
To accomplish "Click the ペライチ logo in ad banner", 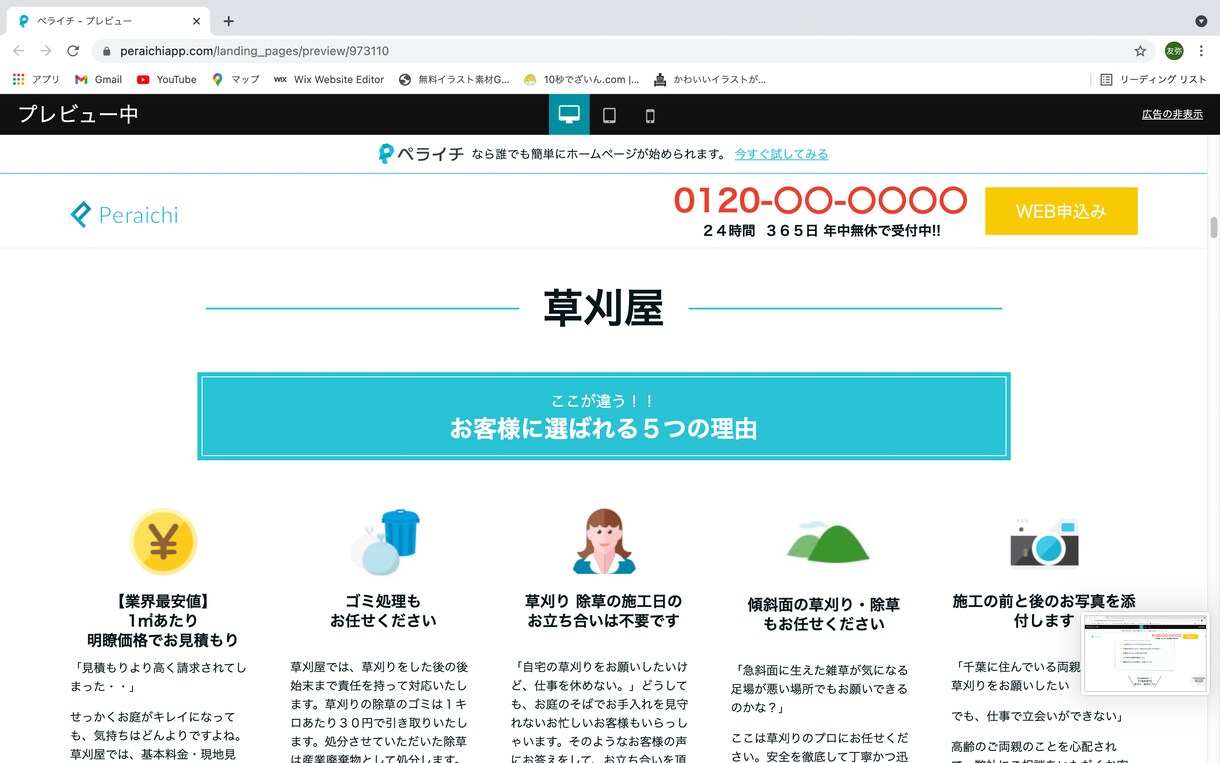I will [x=421, y=154].
